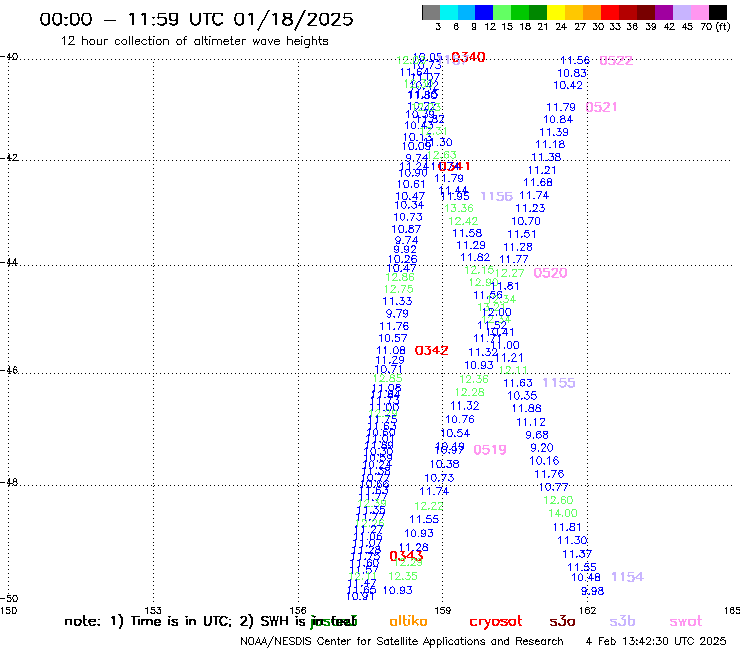
Task: Click the wave height value 11.68
Action: (x=538, y=182)
